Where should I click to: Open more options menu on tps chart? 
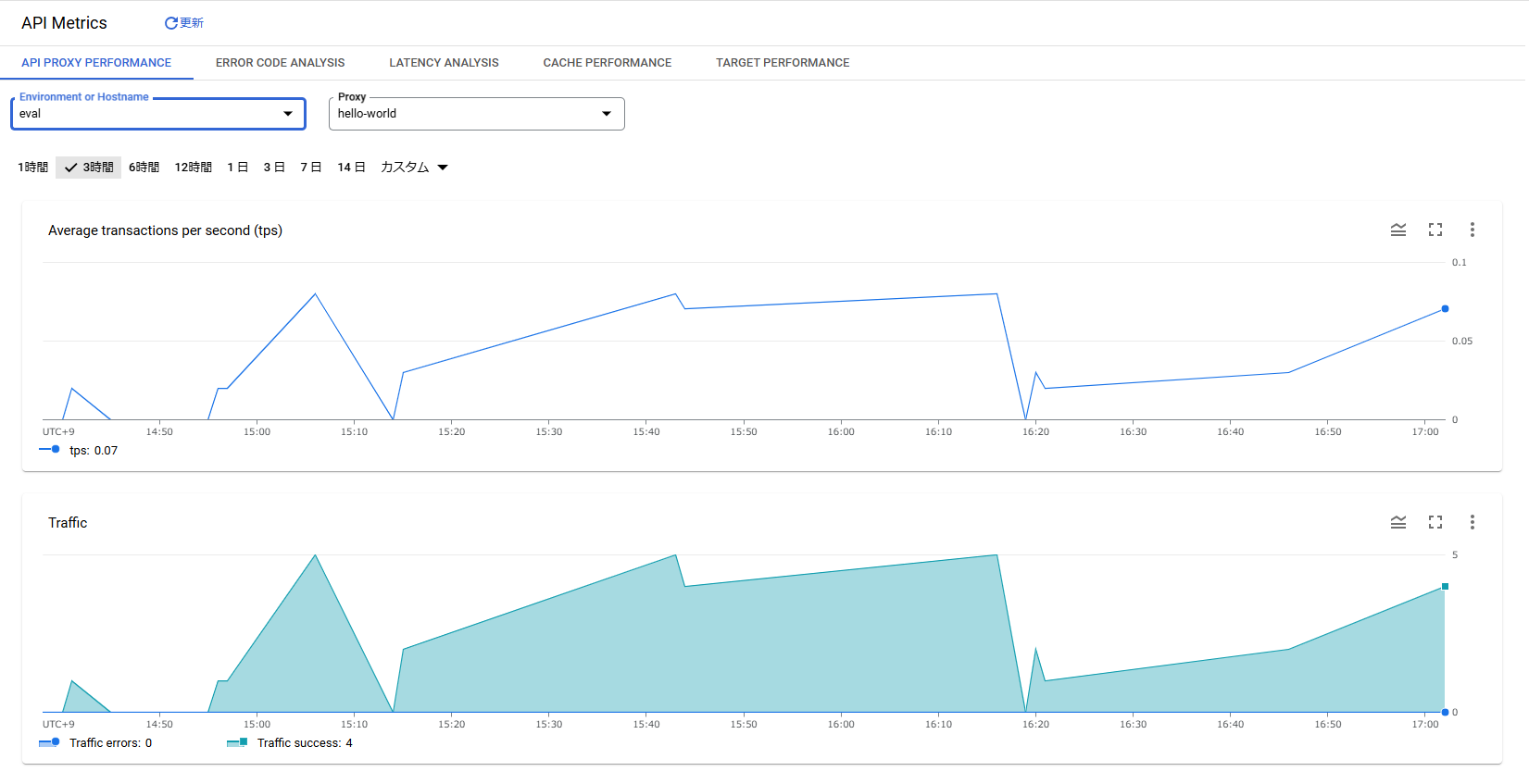[x=1472, y=230]
